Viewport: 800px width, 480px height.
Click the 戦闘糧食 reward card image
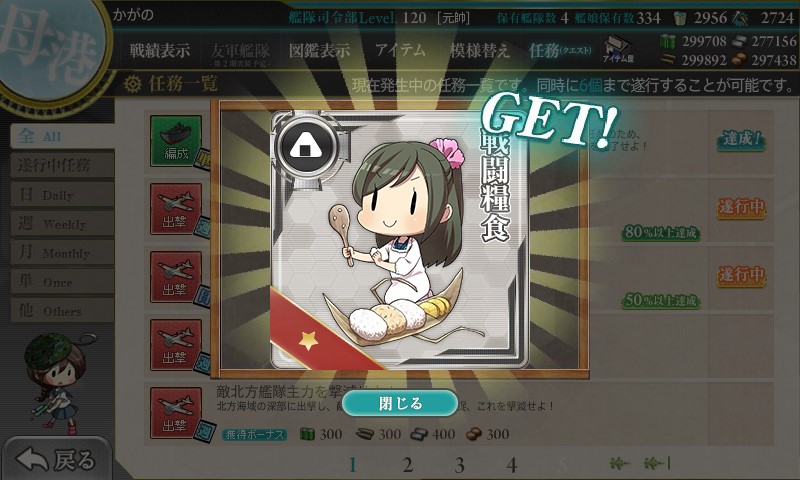(399, 240)
